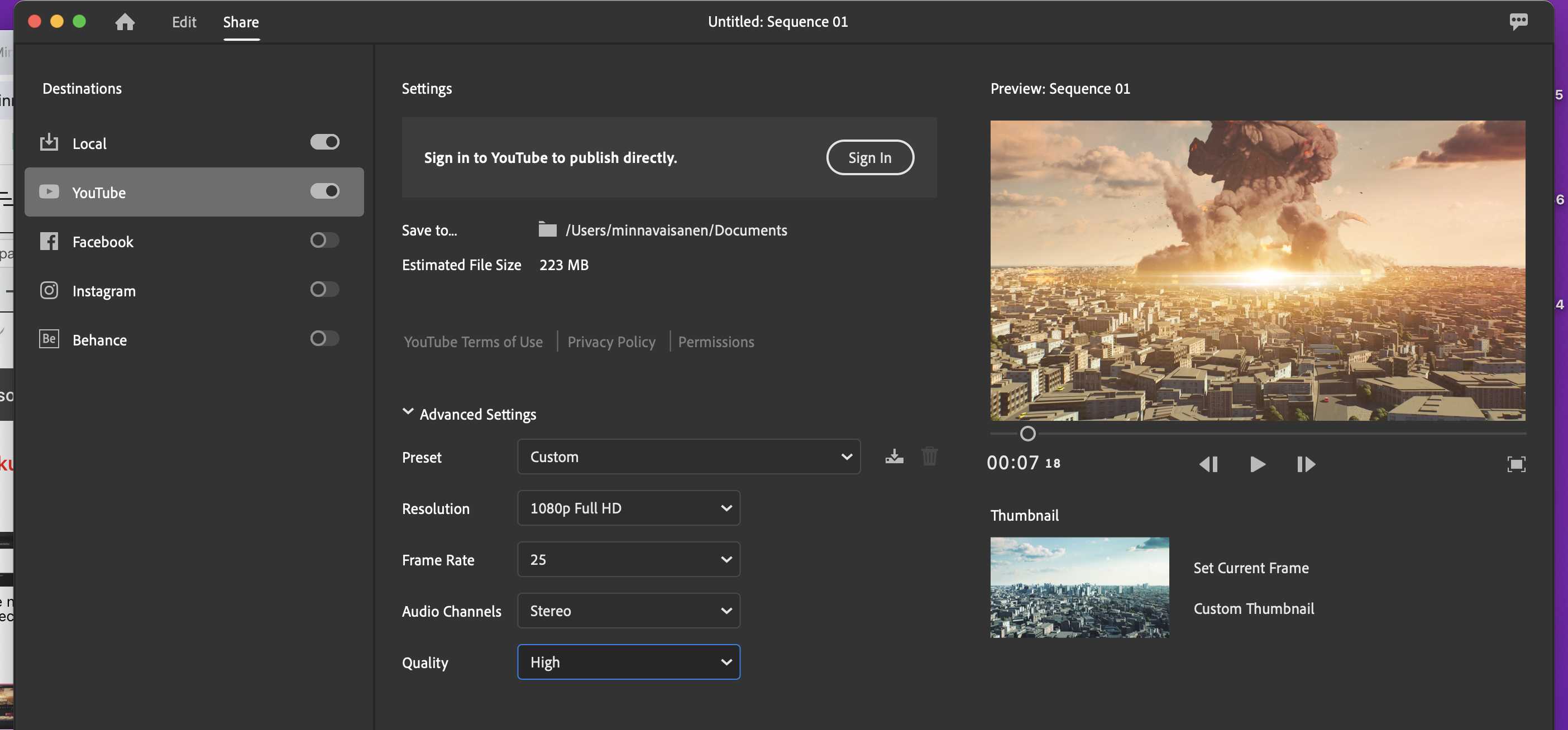Open the Resolution dropdown showing 1080p Full HD
This screenshot has height=730, width=1568.
[x=628, y=508]
